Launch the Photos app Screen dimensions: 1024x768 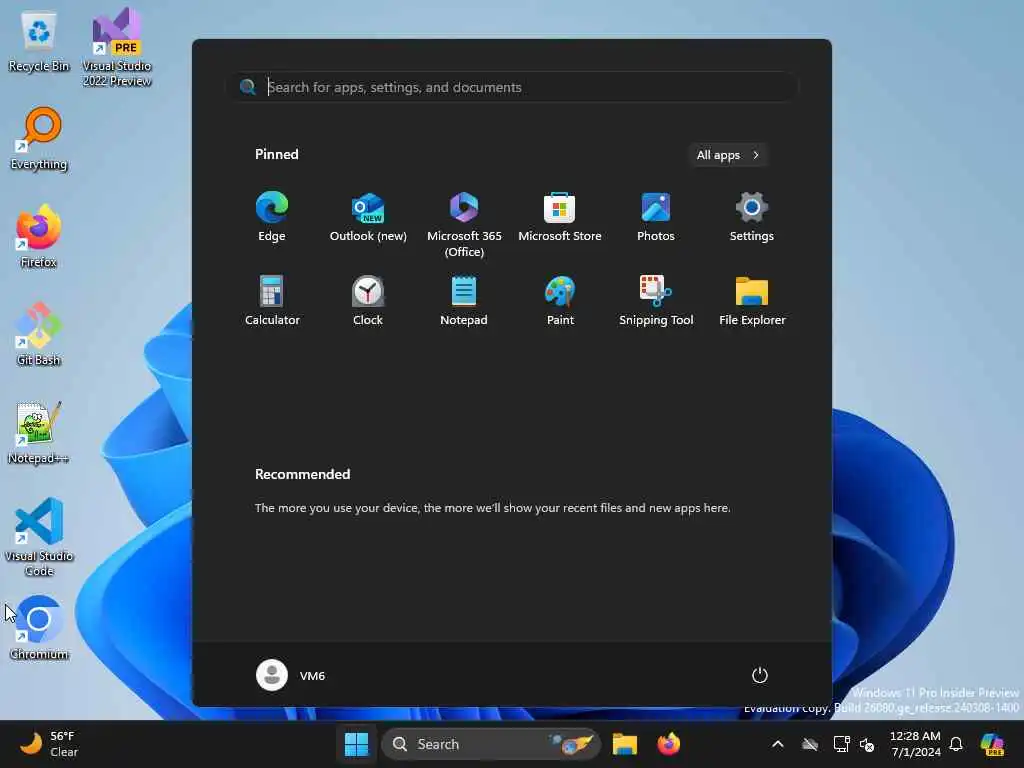656,217
